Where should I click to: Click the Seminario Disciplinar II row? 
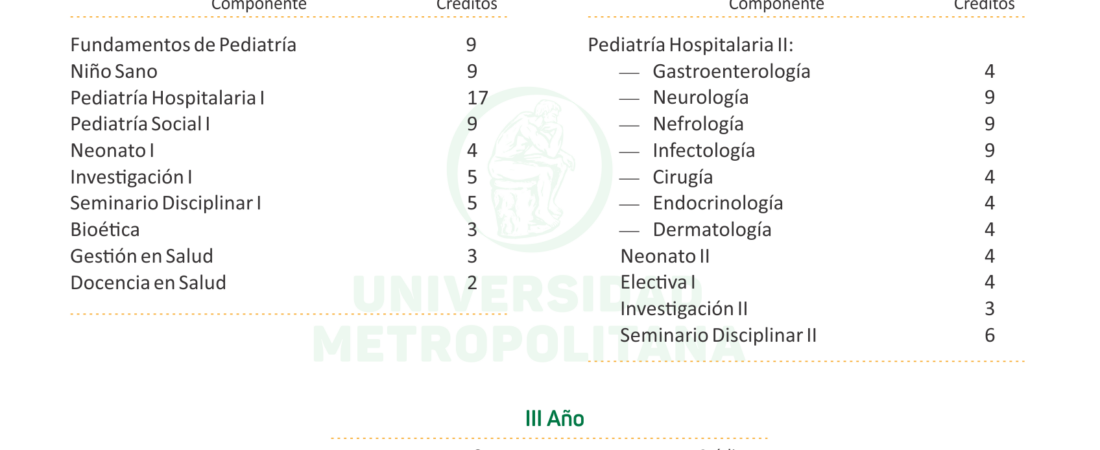tap(807, 336)
